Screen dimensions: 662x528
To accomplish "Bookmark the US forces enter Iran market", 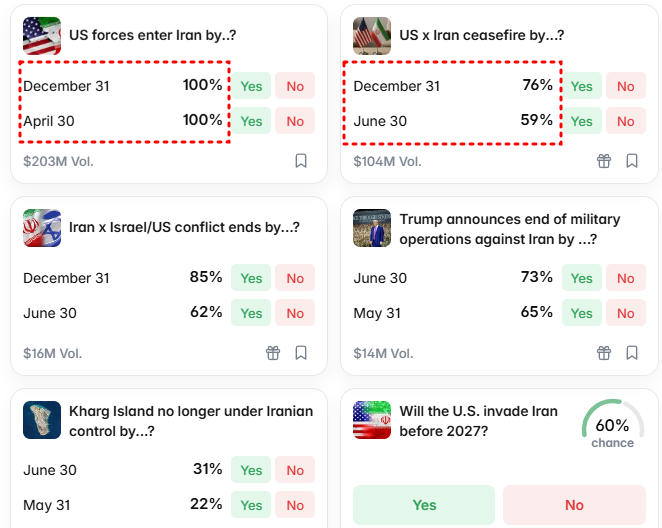I will [x=301, y=161].
